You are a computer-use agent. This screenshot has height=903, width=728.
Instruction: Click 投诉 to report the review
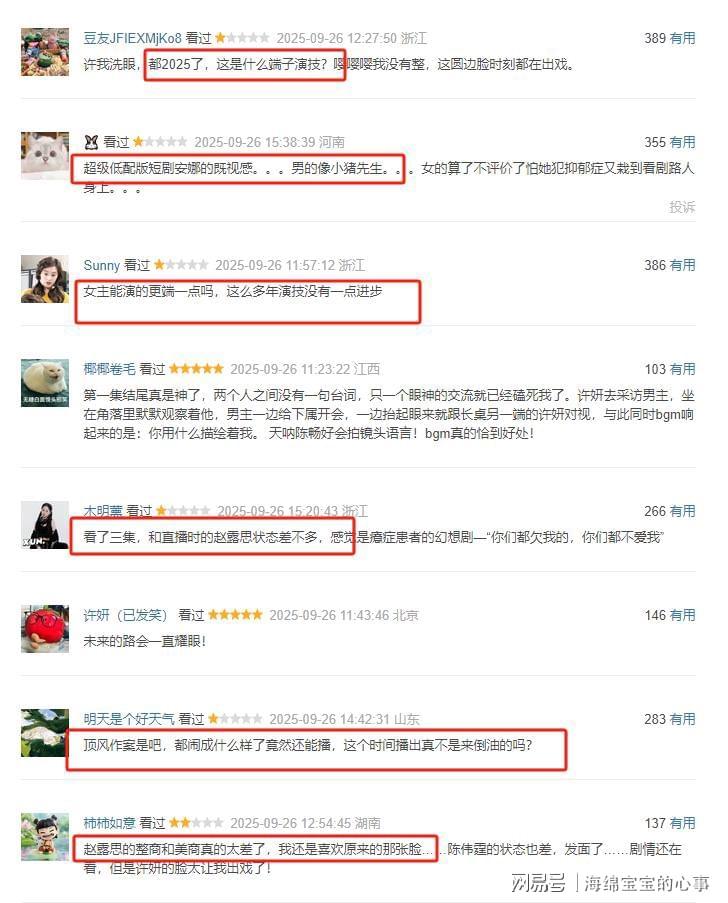point(682,207)
